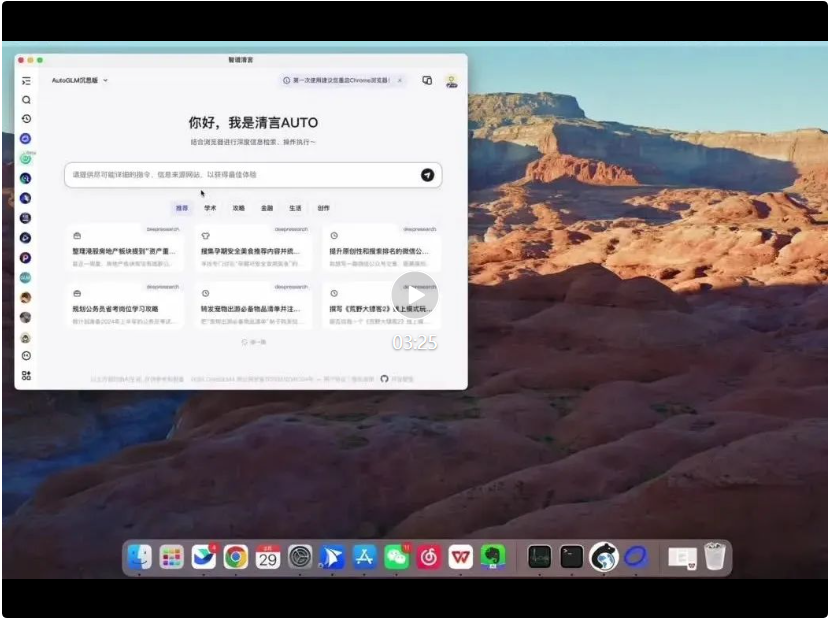Image resolution: width=831 pixels, height=620 pixels.
Task: Play the video with the round play button
Action: coord(415,295)
